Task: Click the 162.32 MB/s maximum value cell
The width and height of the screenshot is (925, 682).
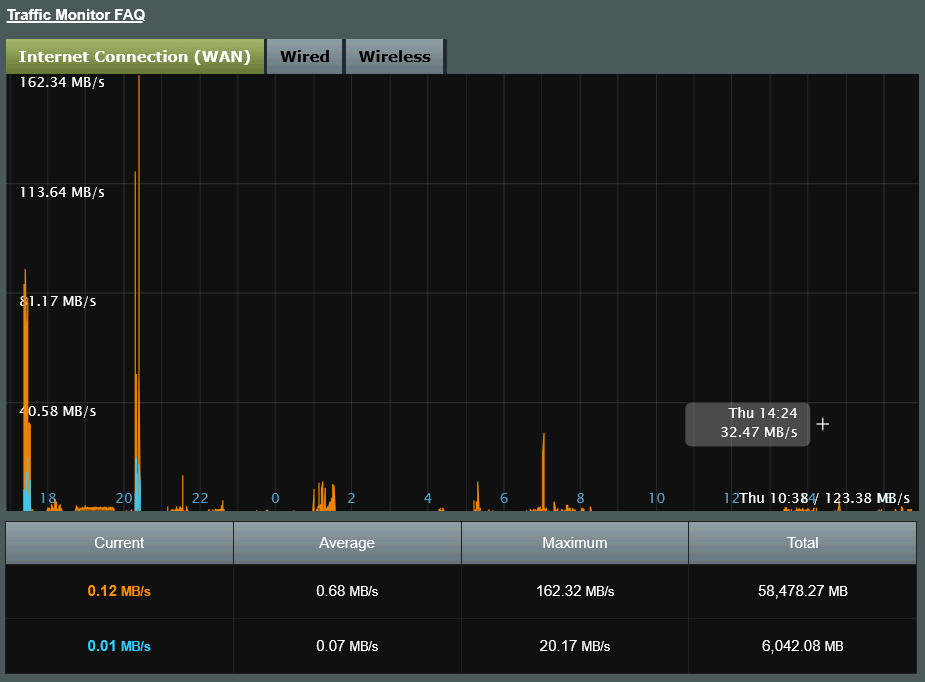Action: point(574,591)
